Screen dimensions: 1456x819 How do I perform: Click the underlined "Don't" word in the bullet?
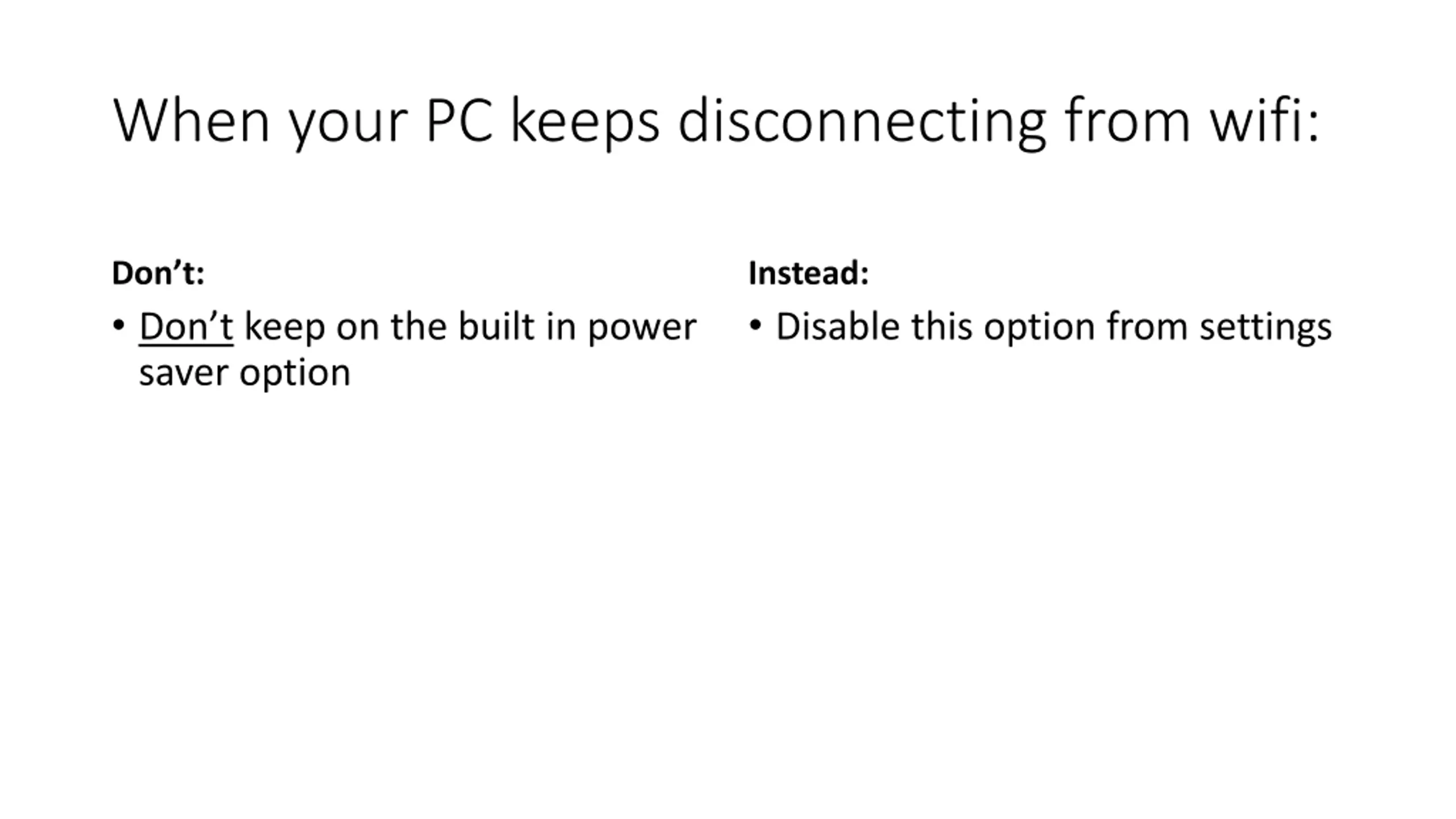[186, 327]
